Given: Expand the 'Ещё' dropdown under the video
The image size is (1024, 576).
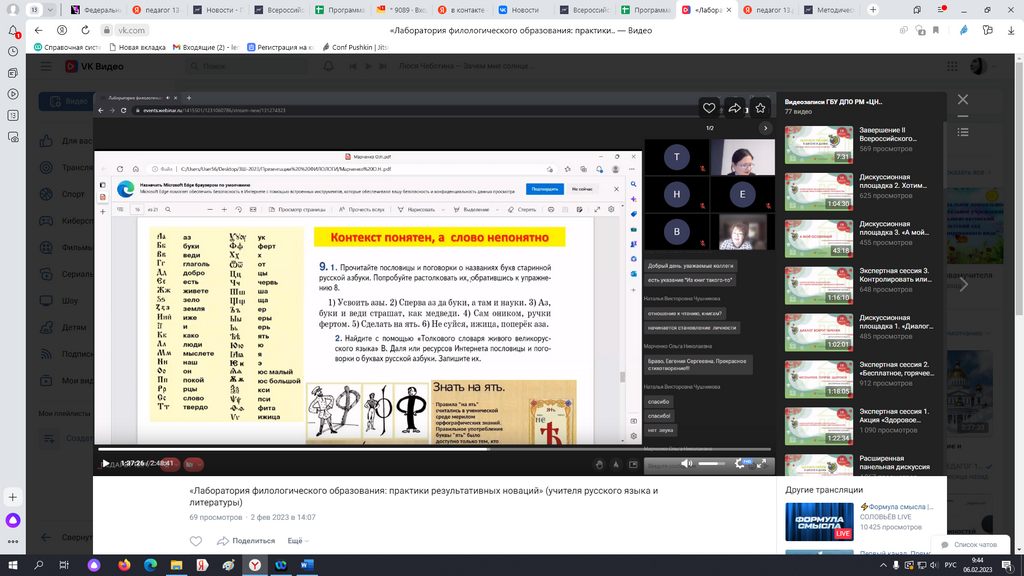Looking at the screenshot, I should [x=298, y=540].
